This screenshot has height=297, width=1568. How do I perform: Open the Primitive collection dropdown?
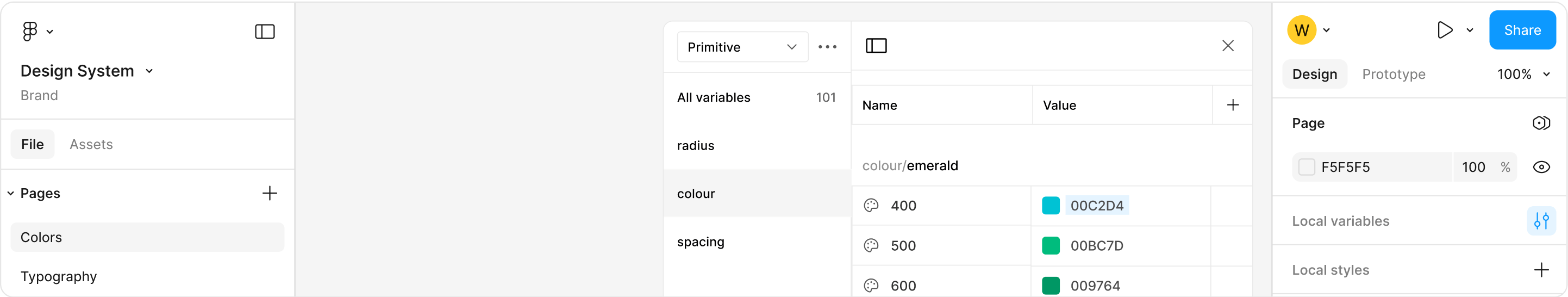[742, 47]
